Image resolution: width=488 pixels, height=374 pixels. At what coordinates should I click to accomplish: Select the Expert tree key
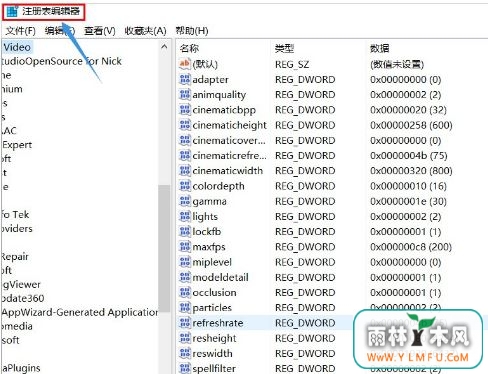pyautogui.click(x=17, y=145)
